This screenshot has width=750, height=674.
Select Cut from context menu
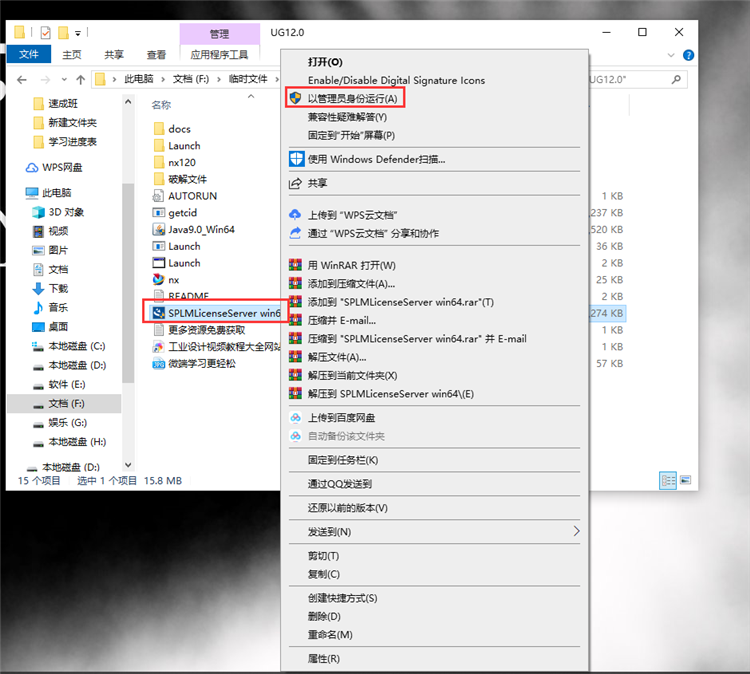tap(323, 556)
